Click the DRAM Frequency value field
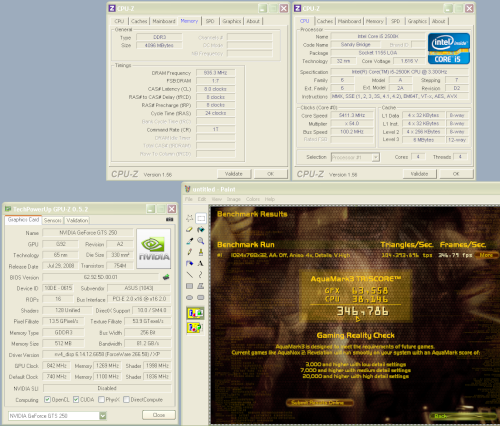This screenshot has height=426, width=500. 216,73
